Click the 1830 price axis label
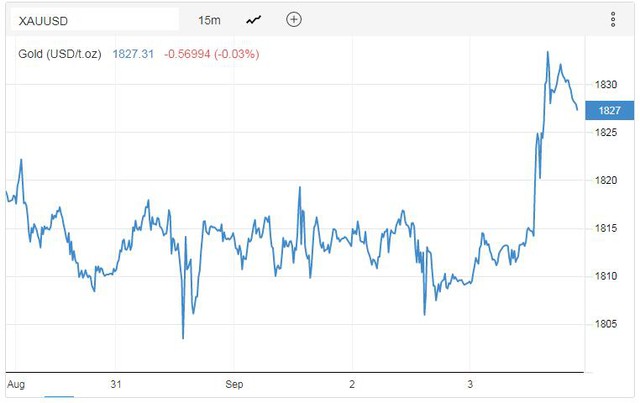Viewport: 640px width, 403px height. [605, 85]
